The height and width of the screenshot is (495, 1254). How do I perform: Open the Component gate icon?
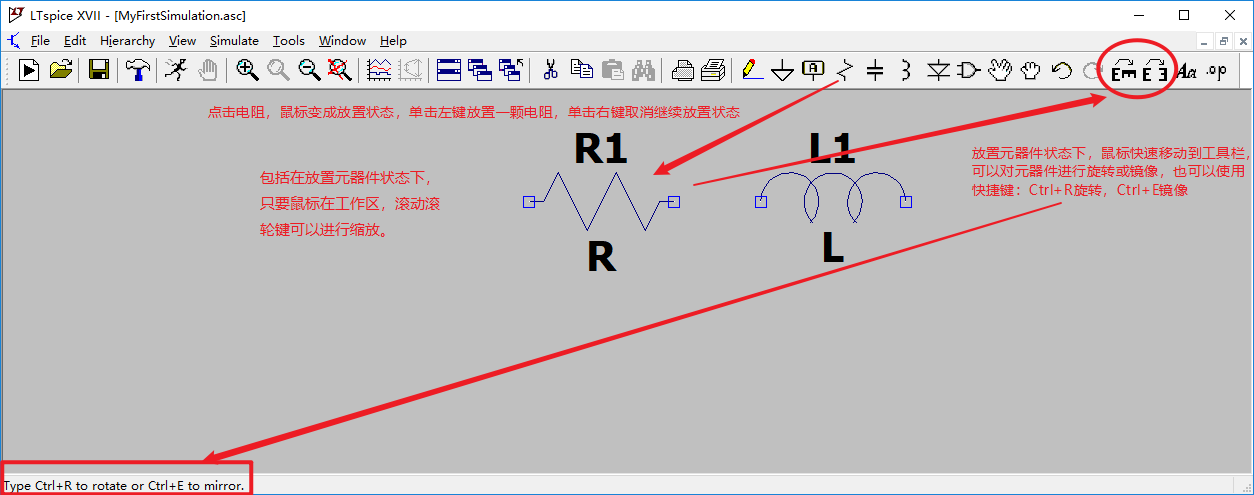click(x=969, y=70)
